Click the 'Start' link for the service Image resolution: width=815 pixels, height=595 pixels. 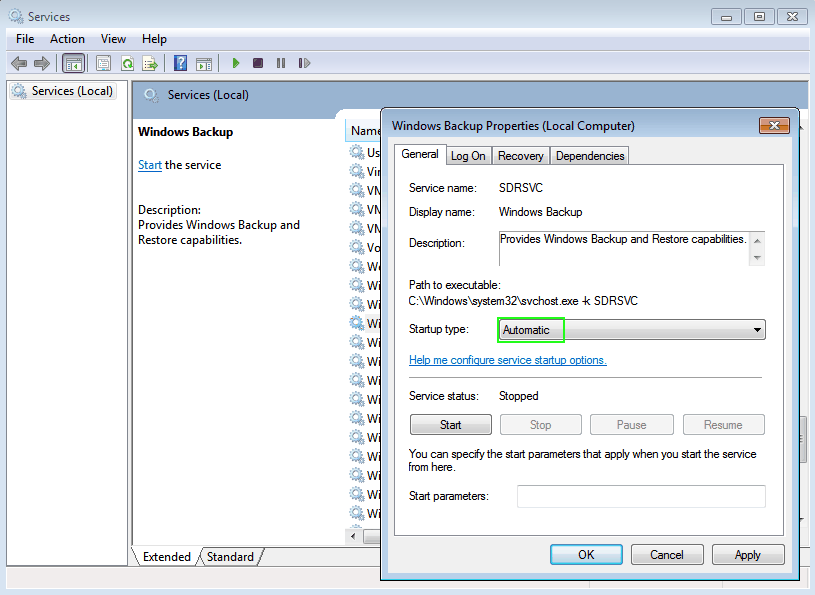click(150, 165)
